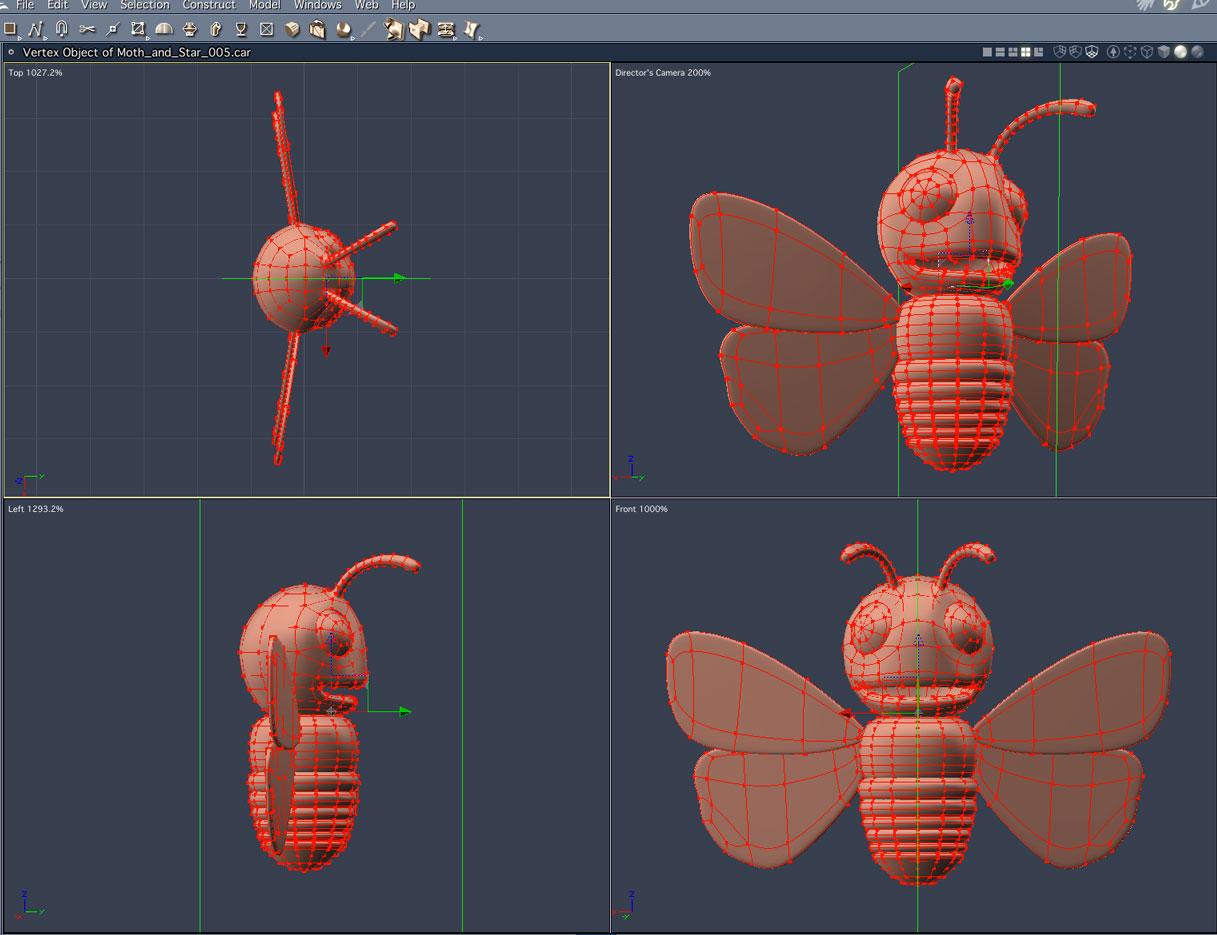The width and height of the screenshot is (1217, 935).
Task: Click the first twisted surface tool icon
Action: (394, 29)
